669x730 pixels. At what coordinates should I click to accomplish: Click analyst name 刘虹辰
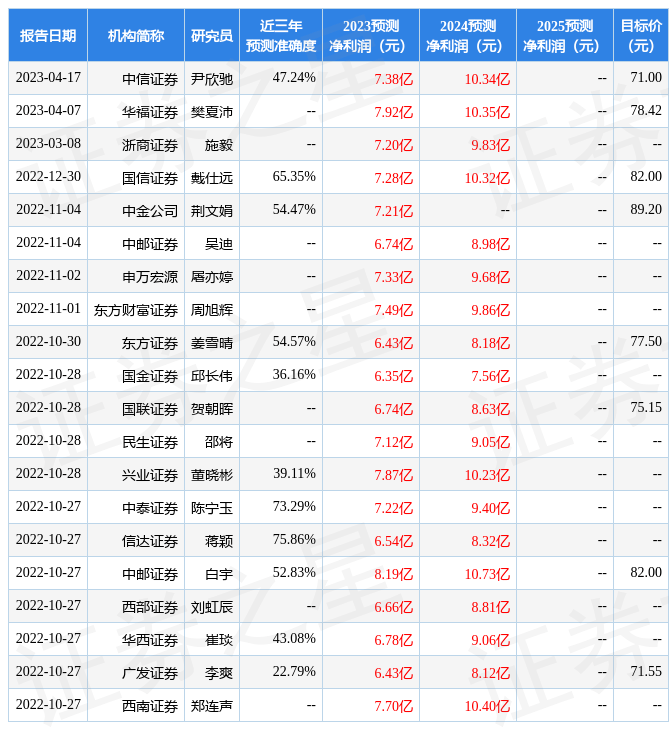click(212, 608)
